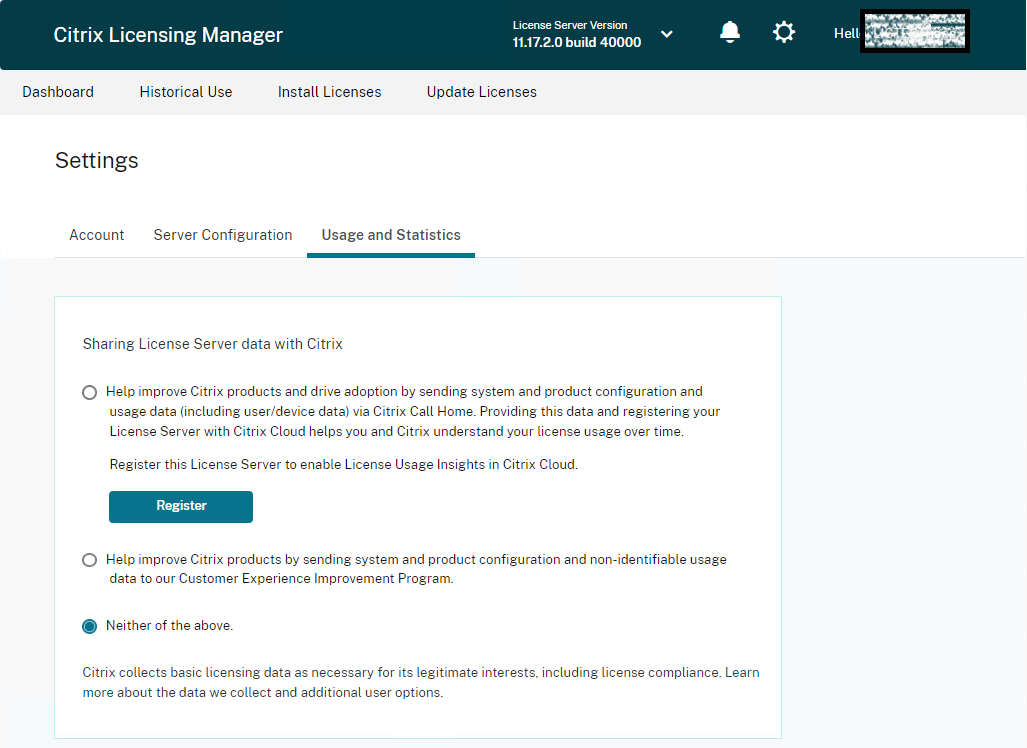The image size is (1027, 748).
Task: Open the Hello user account menu
Action: point(901,33)
